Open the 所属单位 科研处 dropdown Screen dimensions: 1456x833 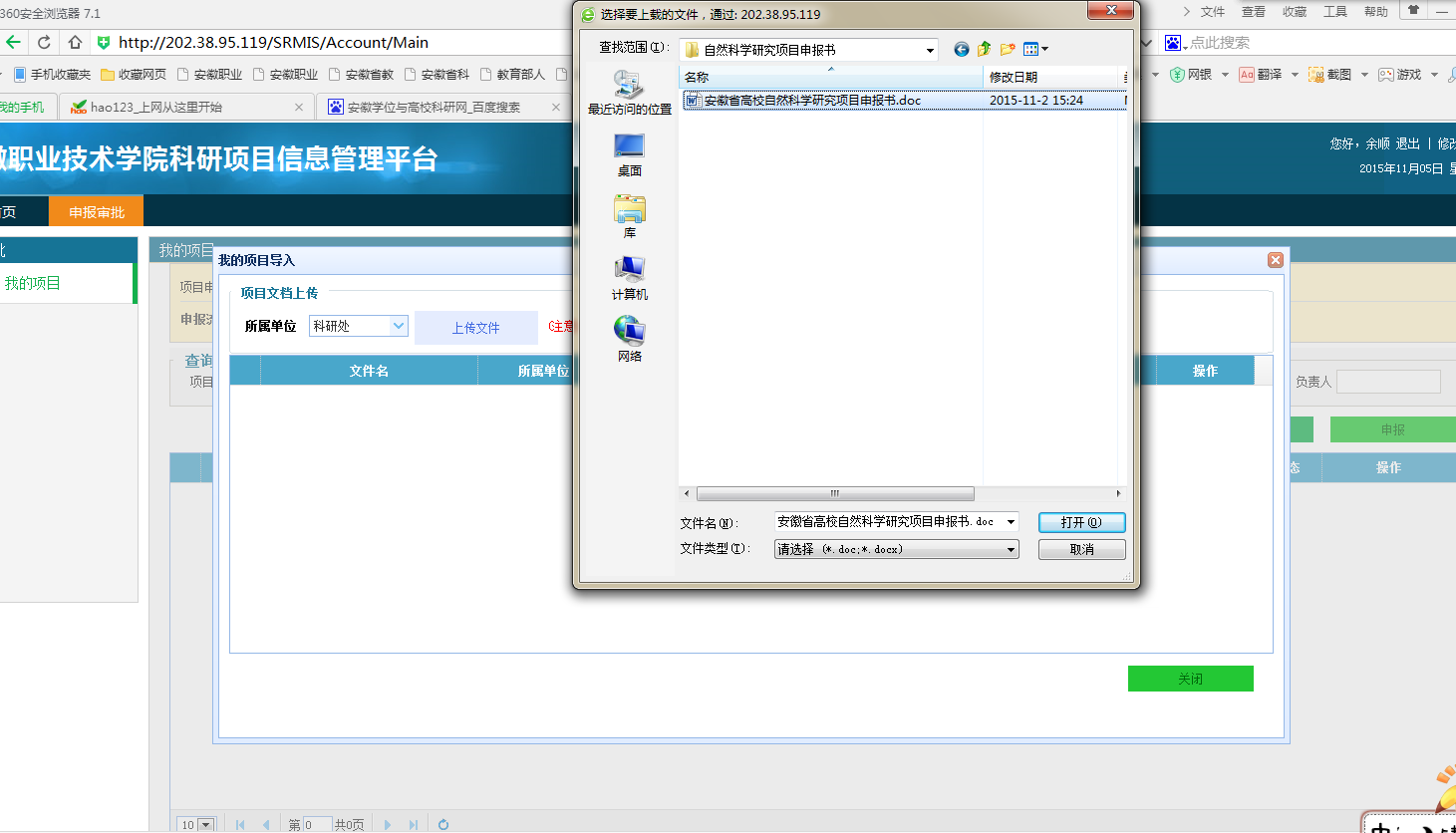tap(399, 326)
